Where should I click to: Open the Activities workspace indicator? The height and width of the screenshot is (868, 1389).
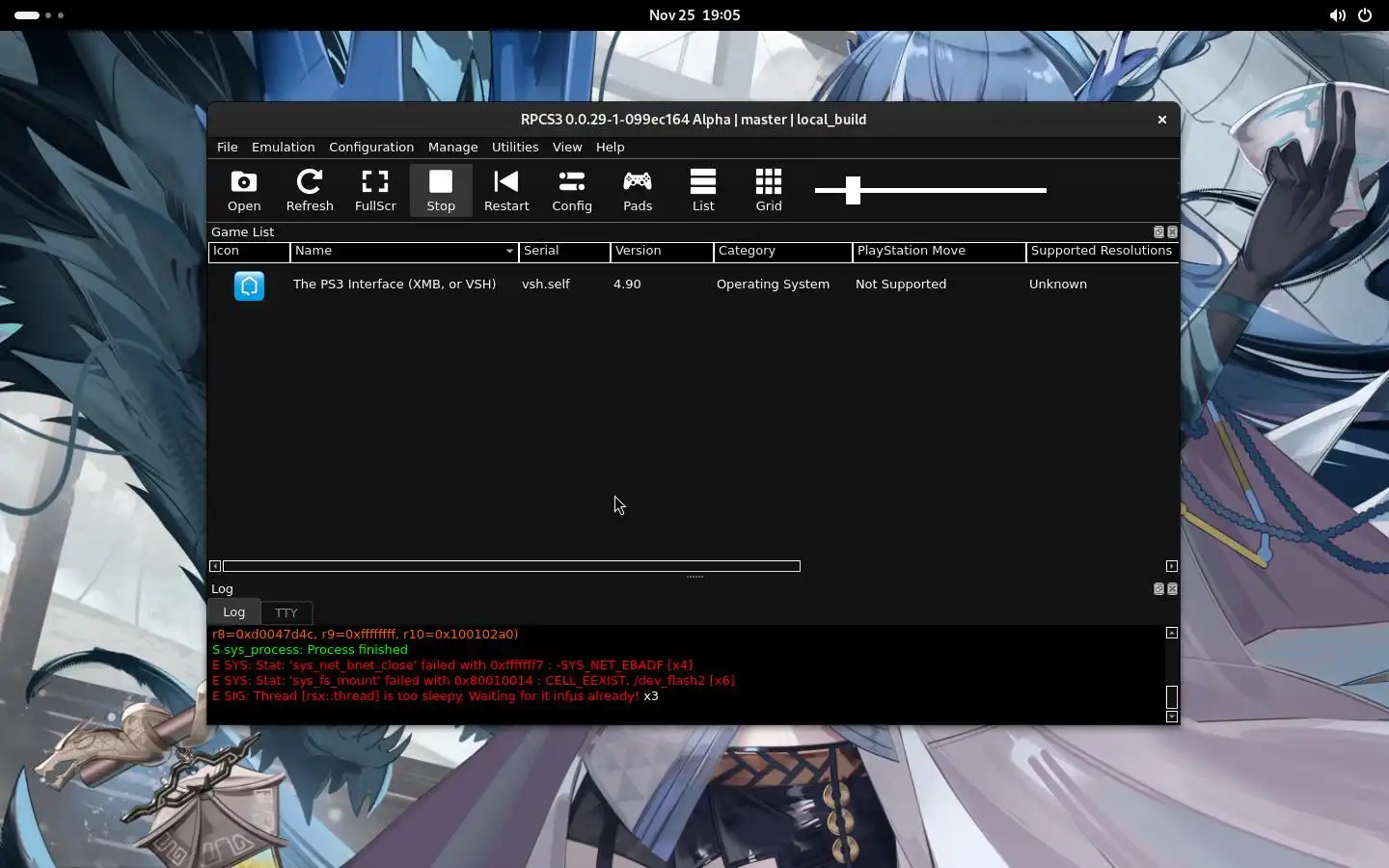pyautogui.click(x=40, y=15)
